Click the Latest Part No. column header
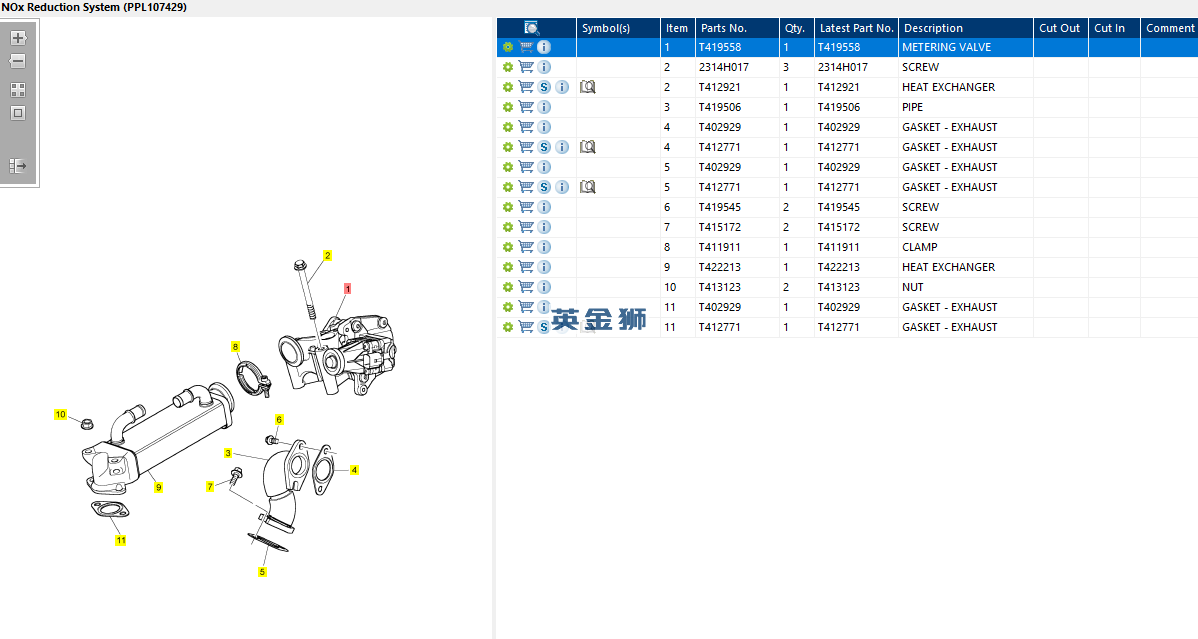 tap(856, 28)
